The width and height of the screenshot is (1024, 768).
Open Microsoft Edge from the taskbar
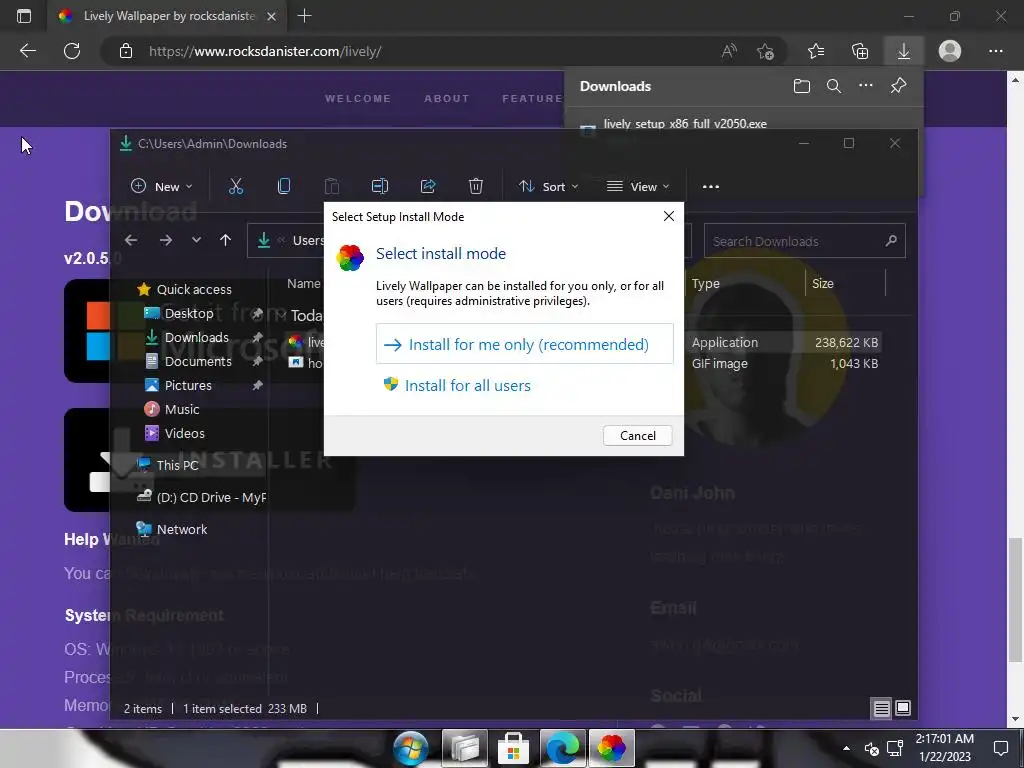tap(562, 748)
